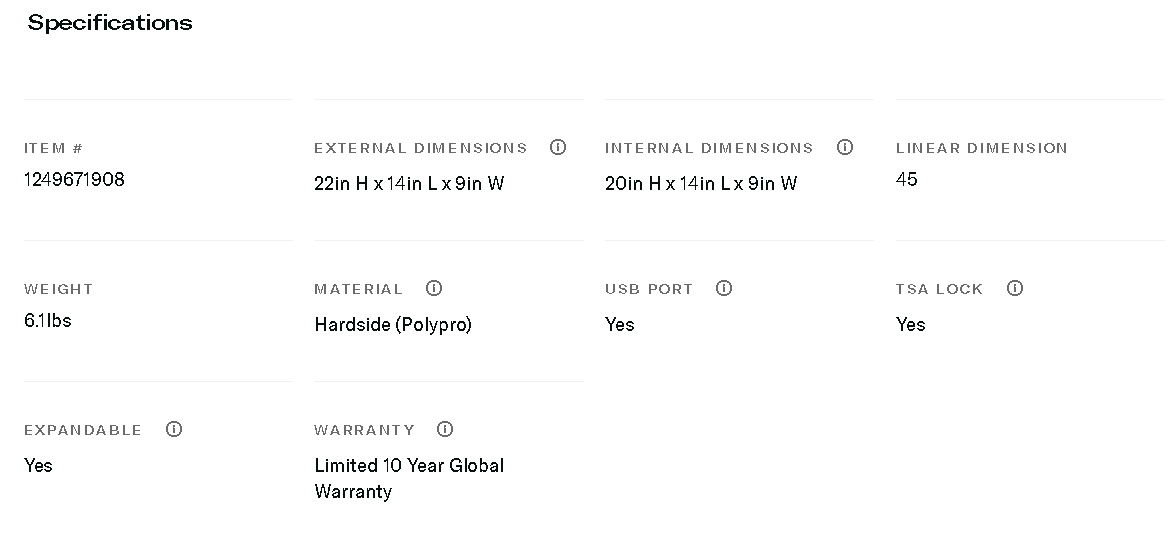Select the item number 1249671908
The height and width of the screenshot is (550, 1171).
[74, 180]
